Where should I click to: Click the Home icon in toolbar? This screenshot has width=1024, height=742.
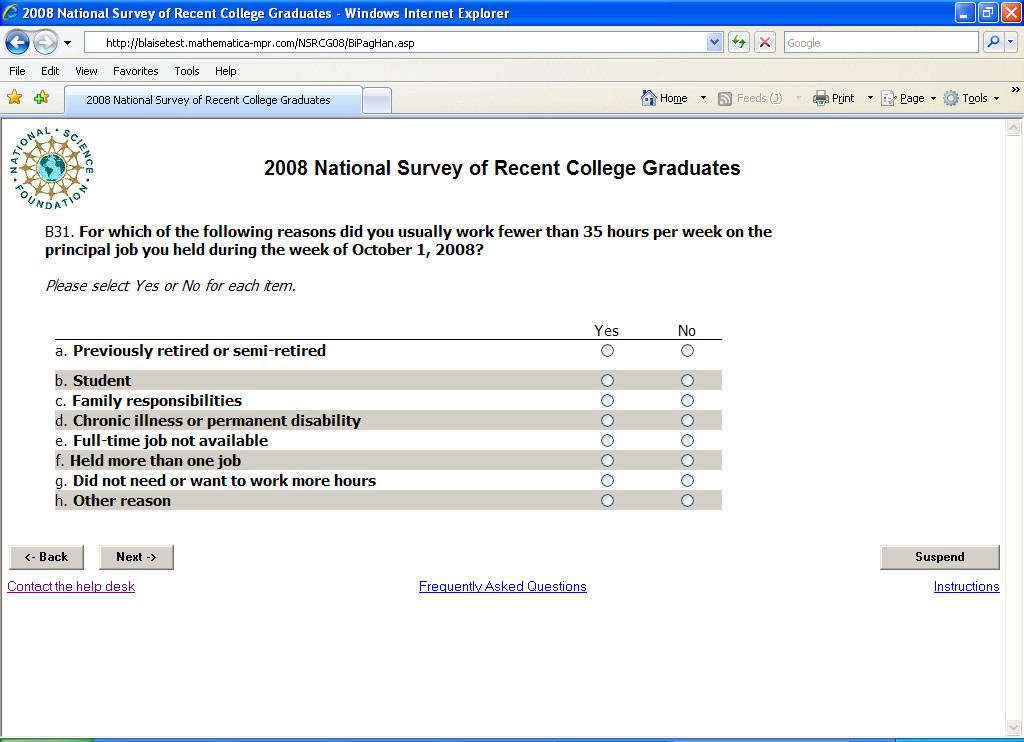[x=649, y=98]
